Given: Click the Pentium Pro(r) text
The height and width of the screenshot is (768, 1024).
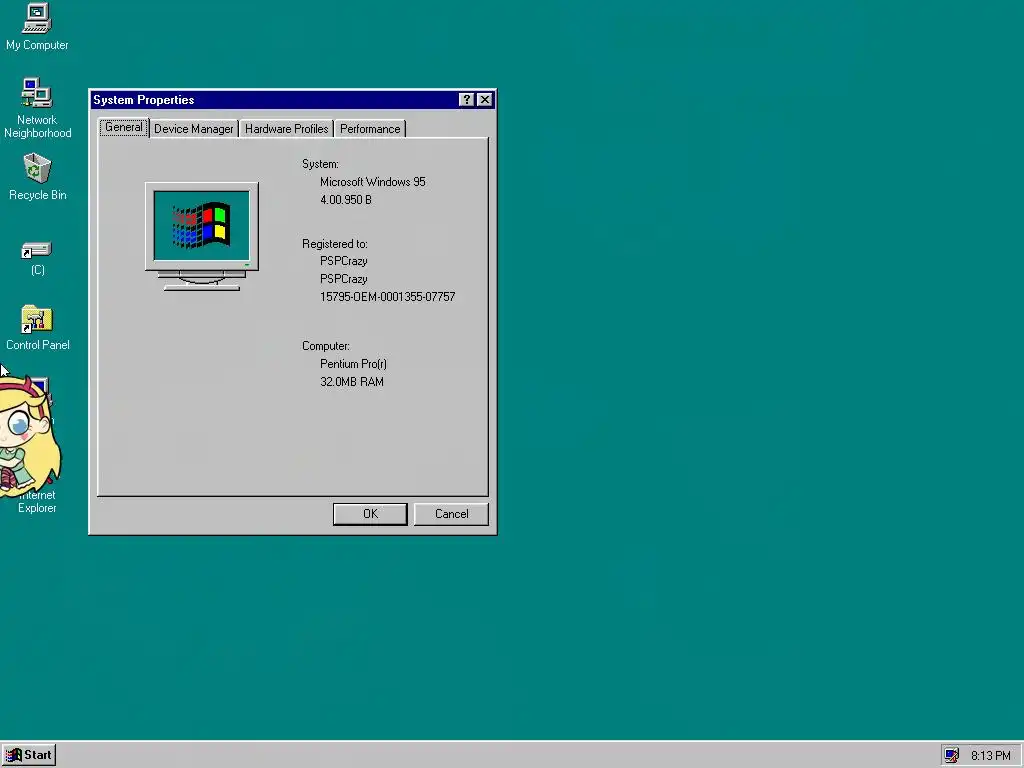Looking at the screenshot, I should click(x=353, y=364).
